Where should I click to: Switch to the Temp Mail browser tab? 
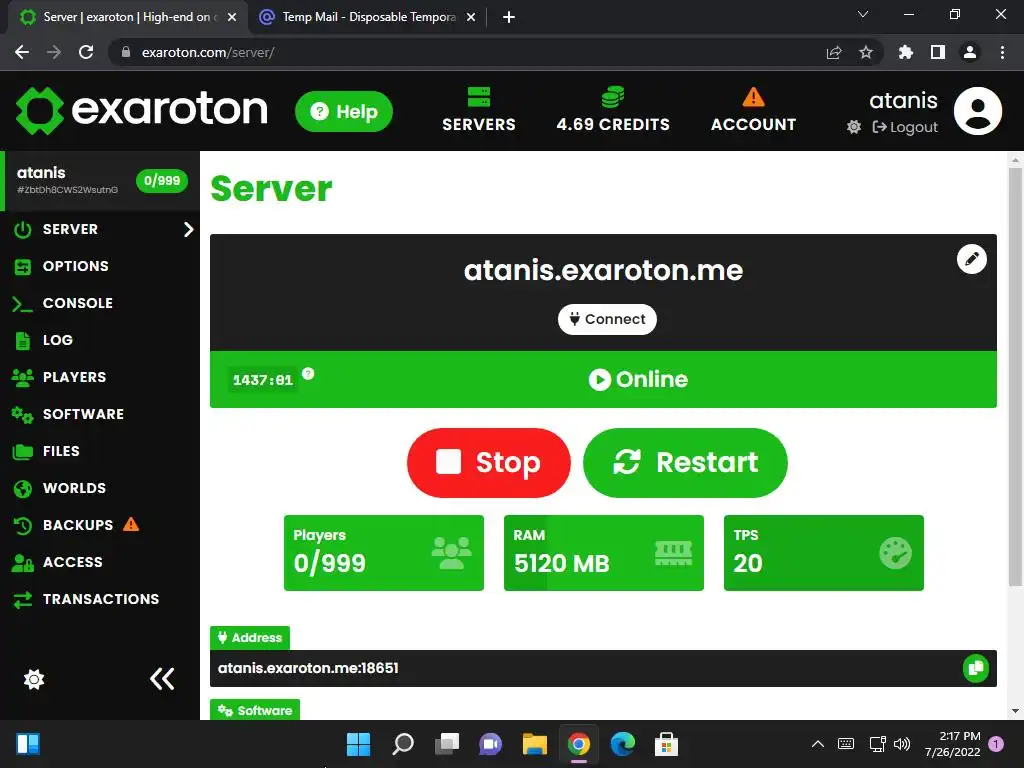coord(368,17)
